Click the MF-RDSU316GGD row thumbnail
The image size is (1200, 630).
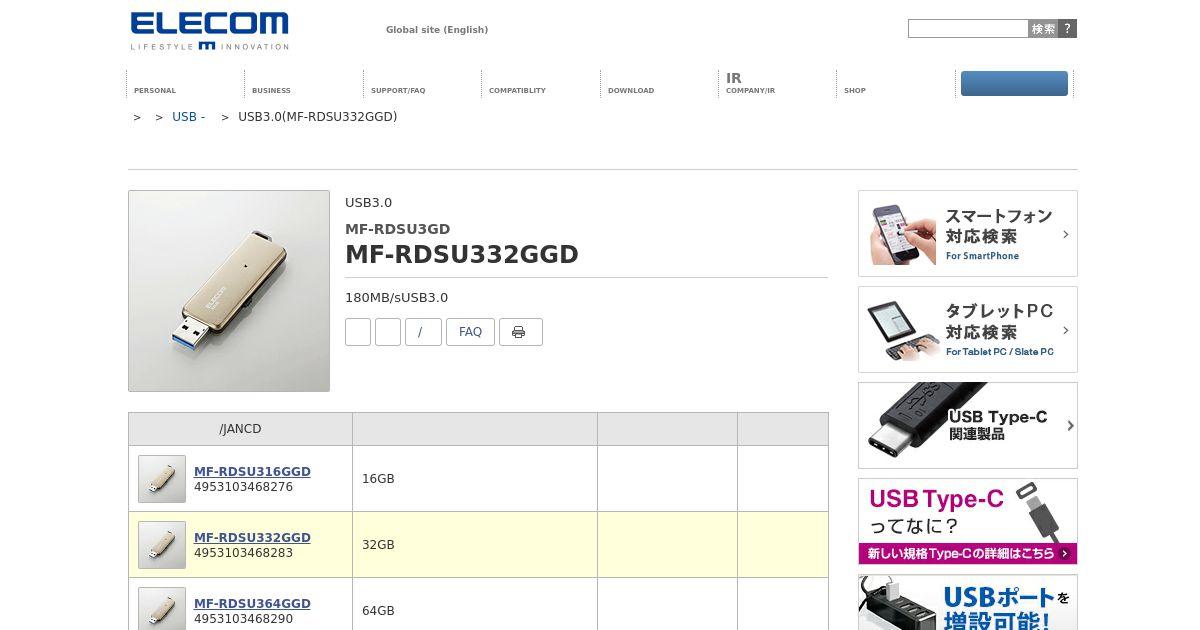(162, 479)
